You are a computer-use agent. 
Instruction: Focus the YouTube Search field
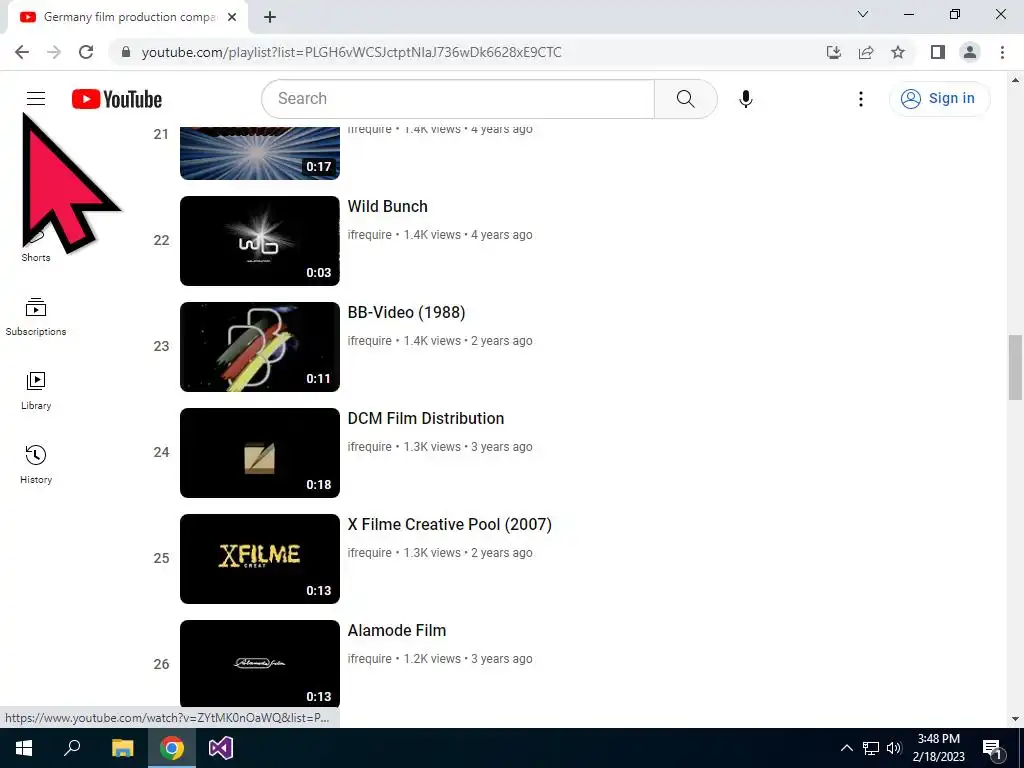tap(458, 99)
